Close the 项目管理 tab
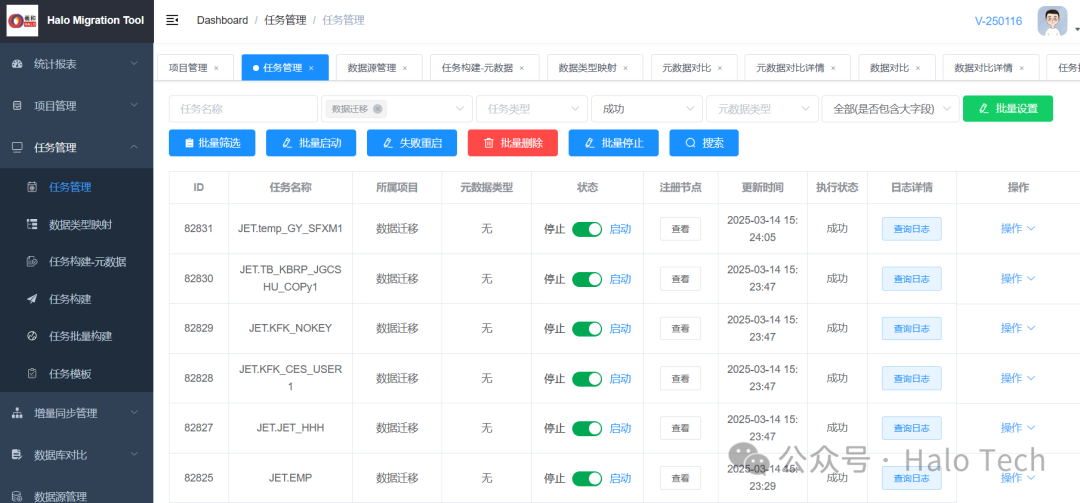 click(216, 68)
